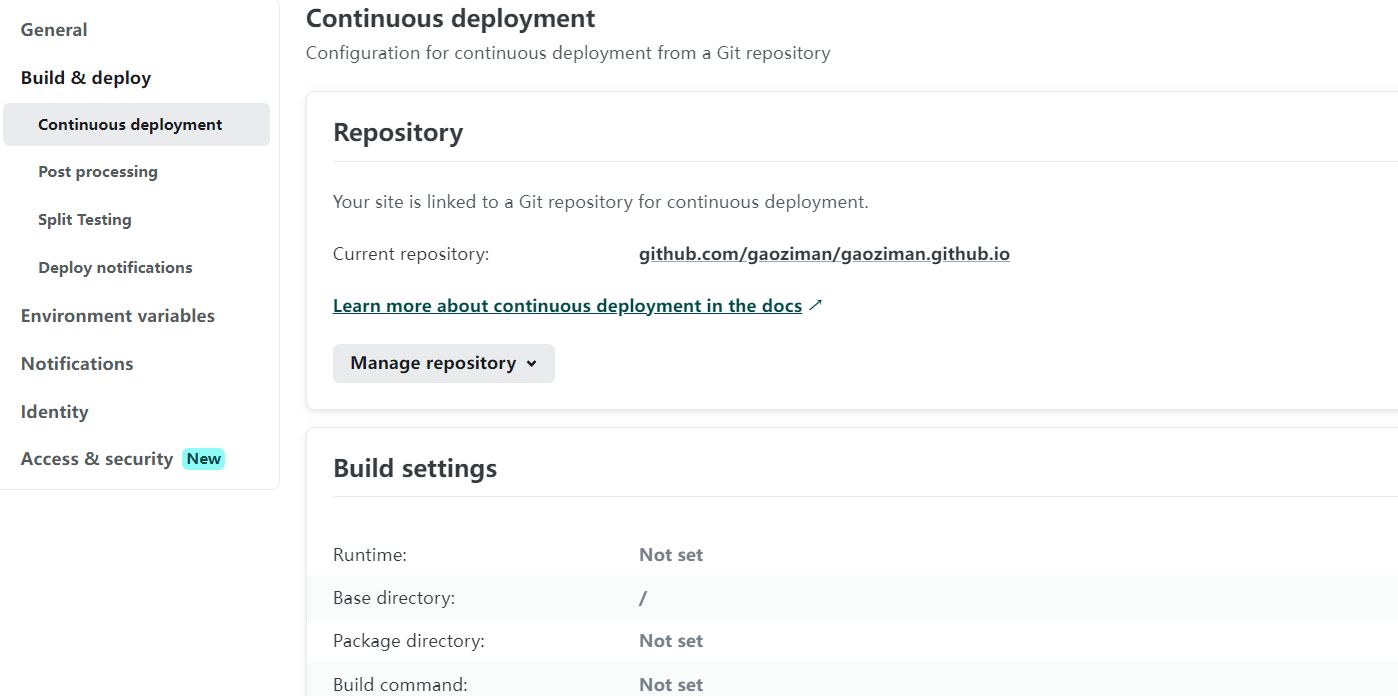Go to Post processing settings
The width and height of the screenshot is (1398, 696).
[98, 172]
